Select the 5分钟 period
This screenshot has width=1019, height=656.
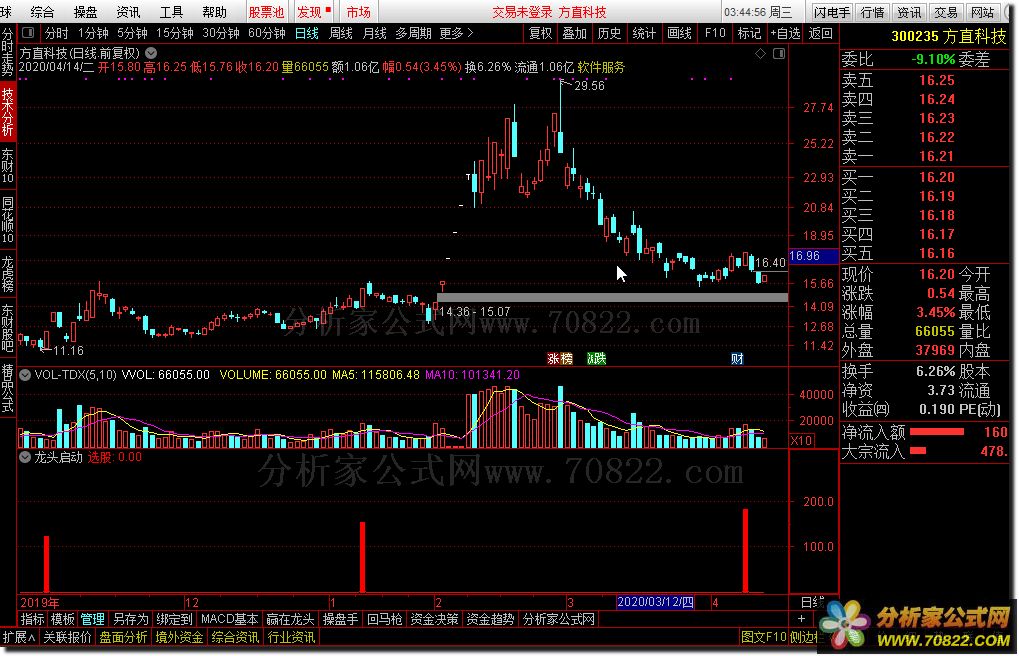click(132, 33)
